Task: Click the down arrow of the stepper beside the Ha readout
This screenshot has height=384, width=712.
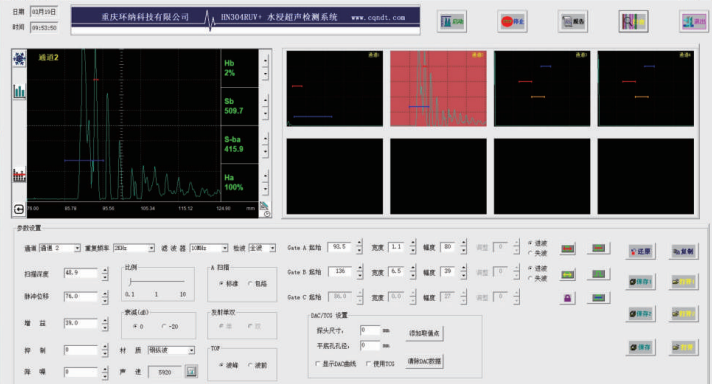Action: tap(265, 190)
